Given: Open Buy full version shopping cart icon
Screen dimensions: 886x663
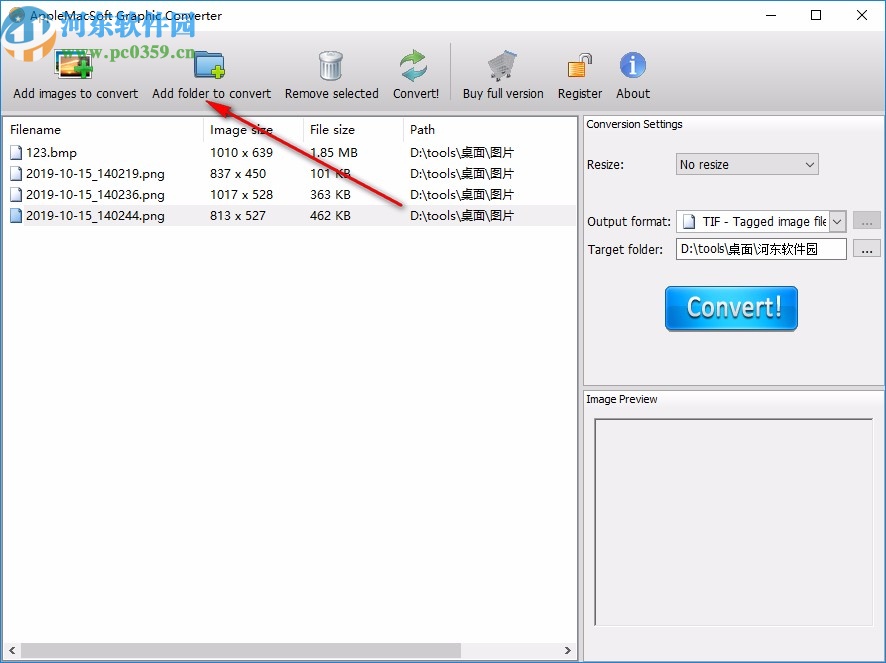Looking at the screenshot, I should point(502,62).
